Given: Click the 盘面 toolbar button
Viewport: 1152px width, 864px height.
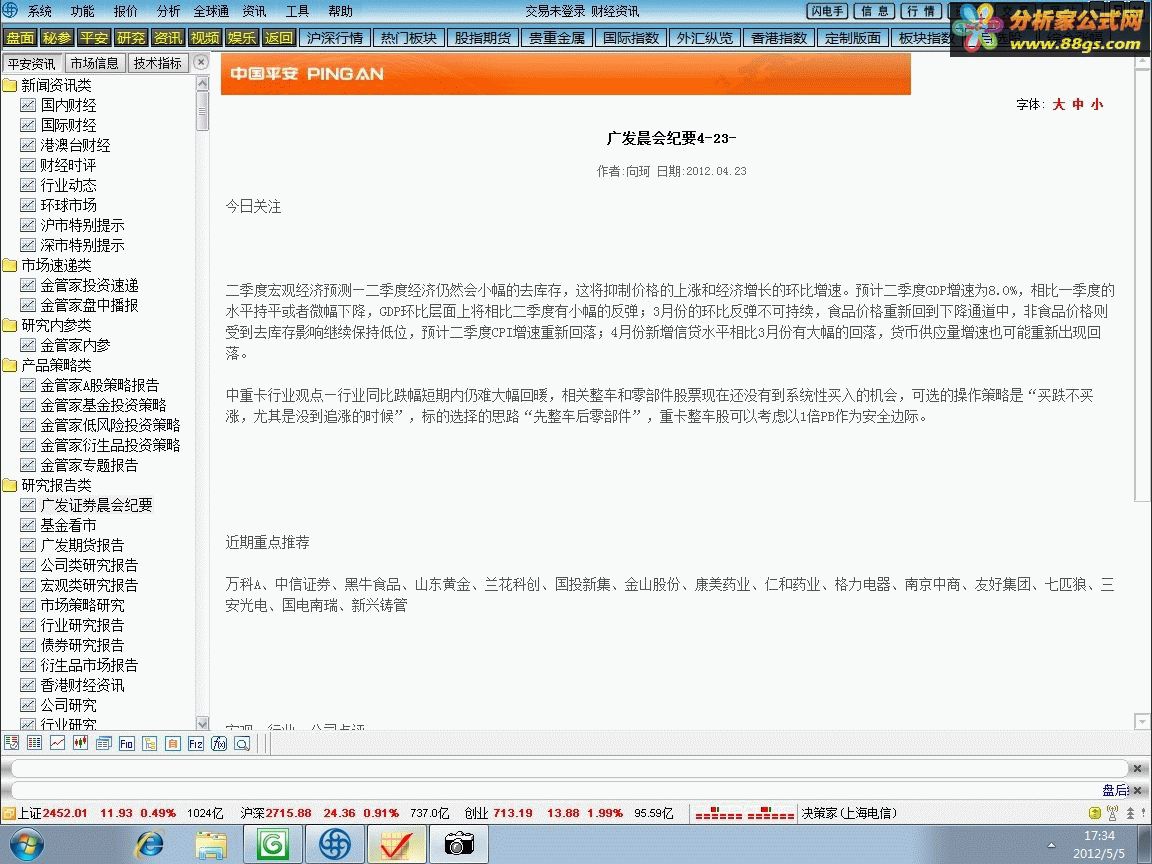Looking at the screenshot, I should point(20,37).
